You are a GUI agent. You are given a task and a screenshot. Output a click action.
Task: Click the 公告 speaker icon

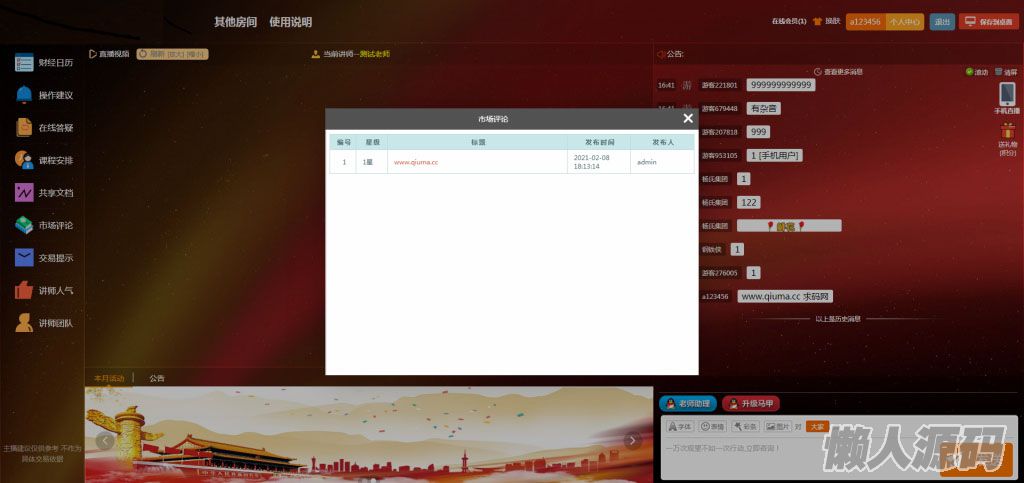661,54
